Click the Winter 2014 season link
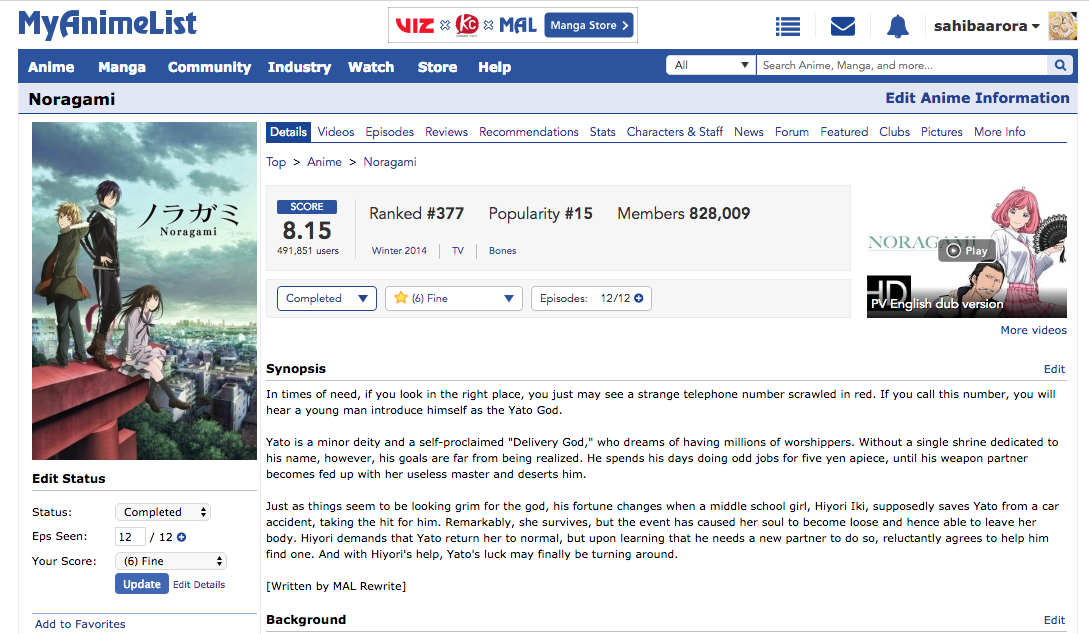The width and height of the screenshot is (1089, 634). pos(399,251)
